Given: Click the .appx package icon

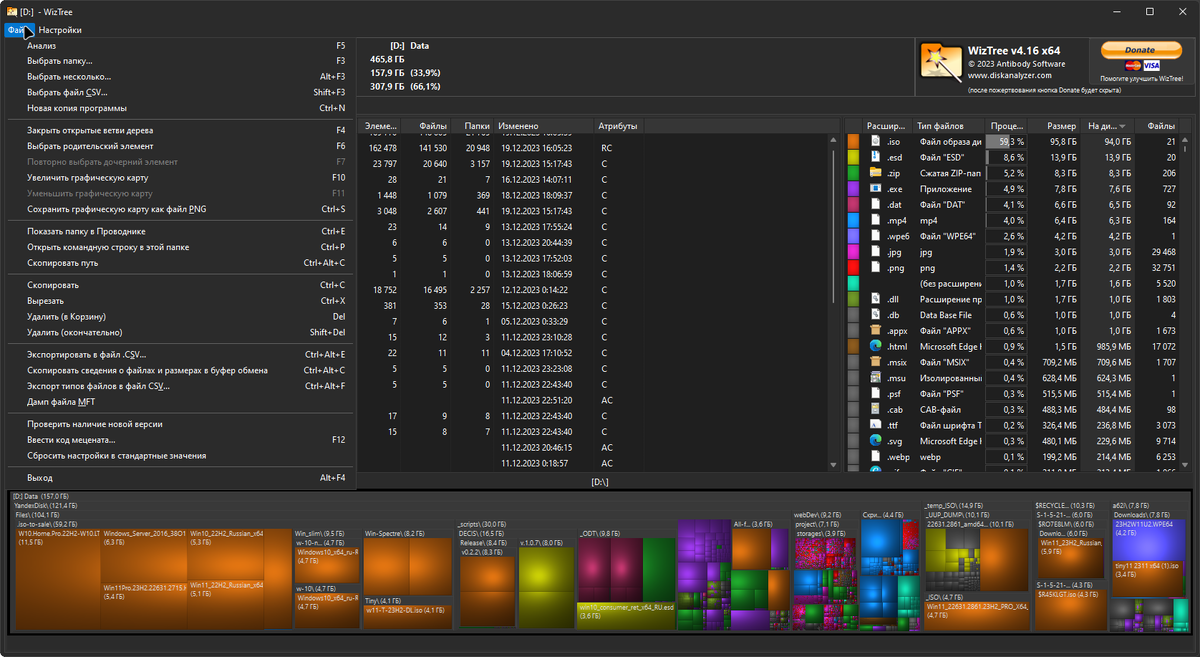Looking at the screenshot, I should click(x=875, y=331).
